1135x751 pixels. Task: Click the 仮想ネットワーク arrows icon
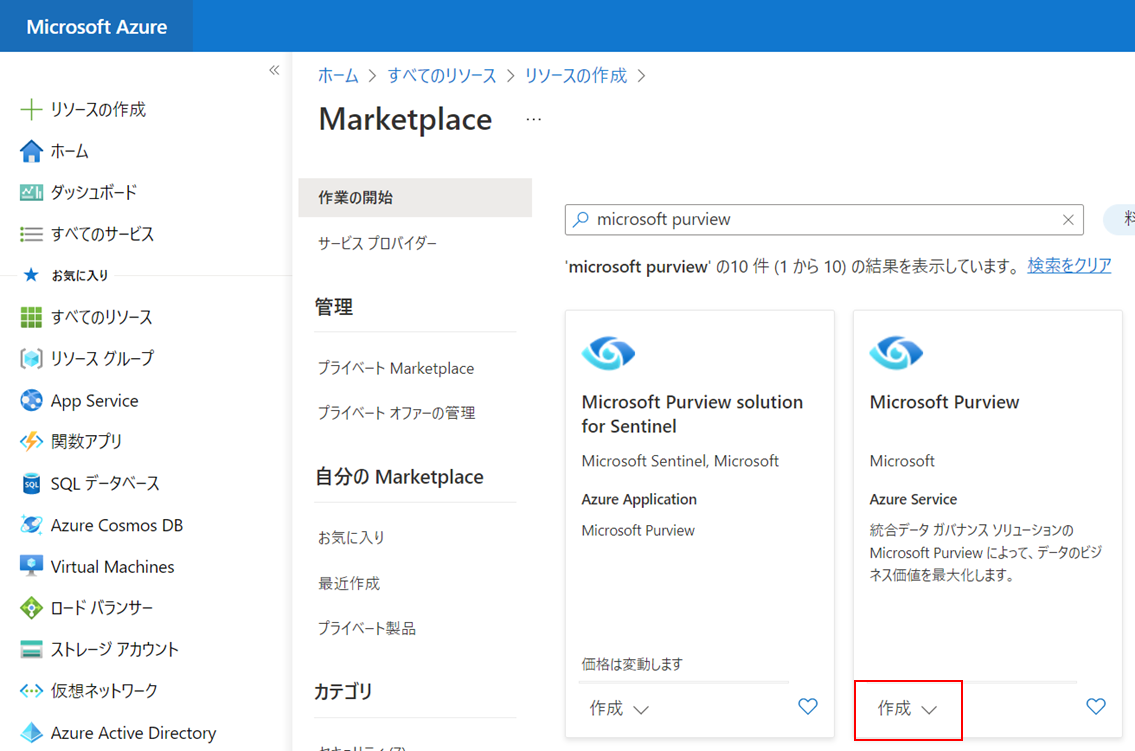point(31,691)
